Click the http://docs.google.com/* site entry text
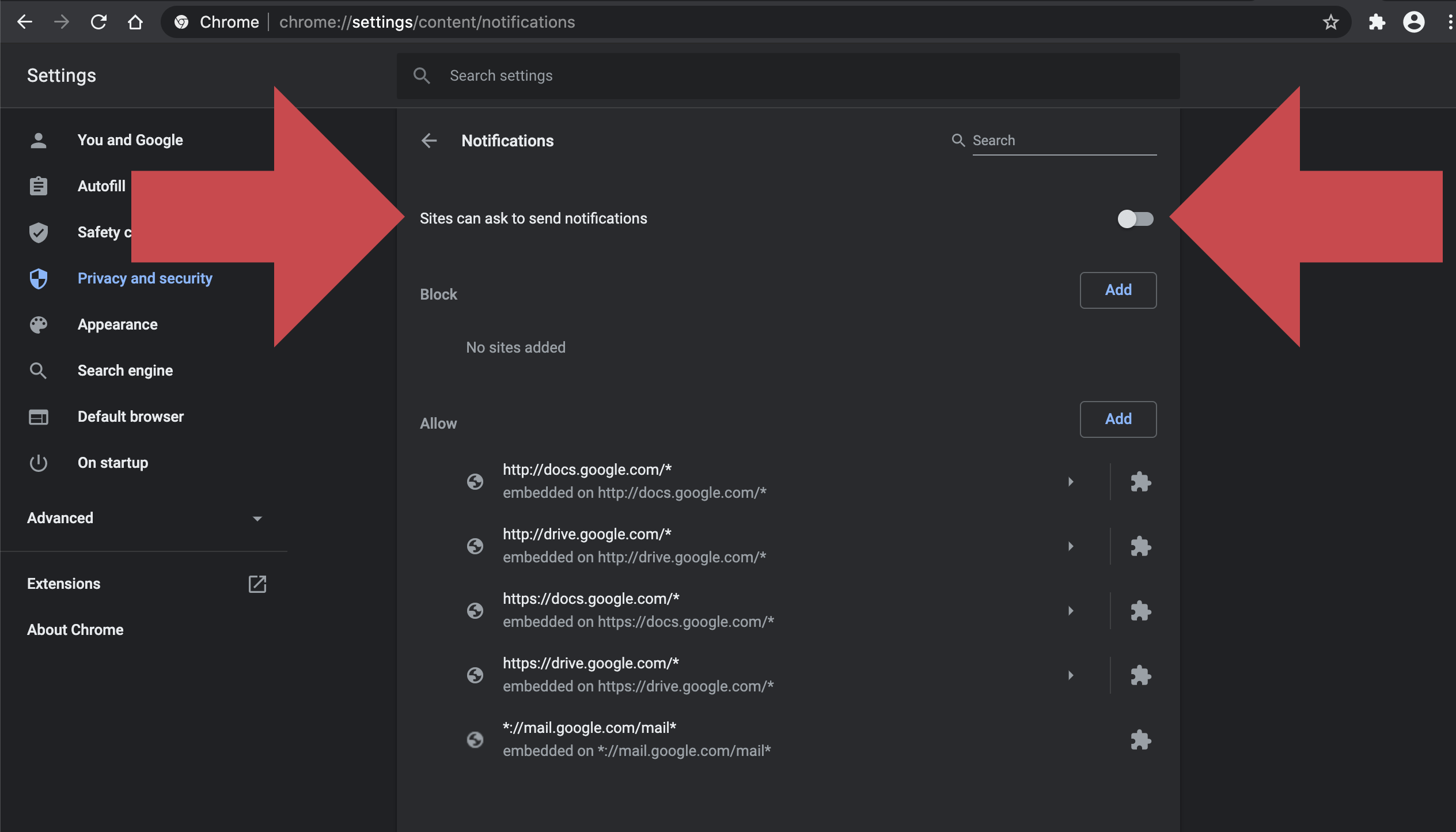1456x832 pixels. [587, 470]
